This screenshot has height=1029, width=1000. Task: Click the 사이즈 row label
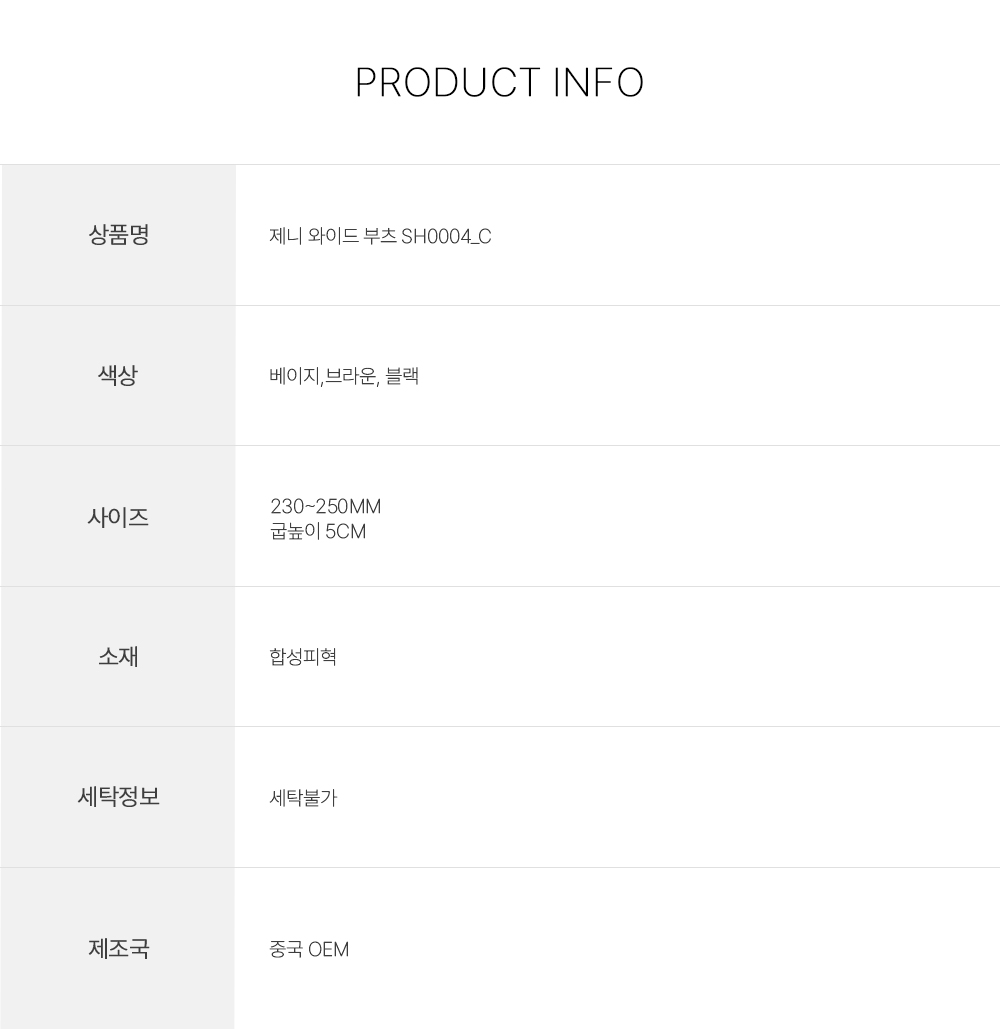point(118,517)
